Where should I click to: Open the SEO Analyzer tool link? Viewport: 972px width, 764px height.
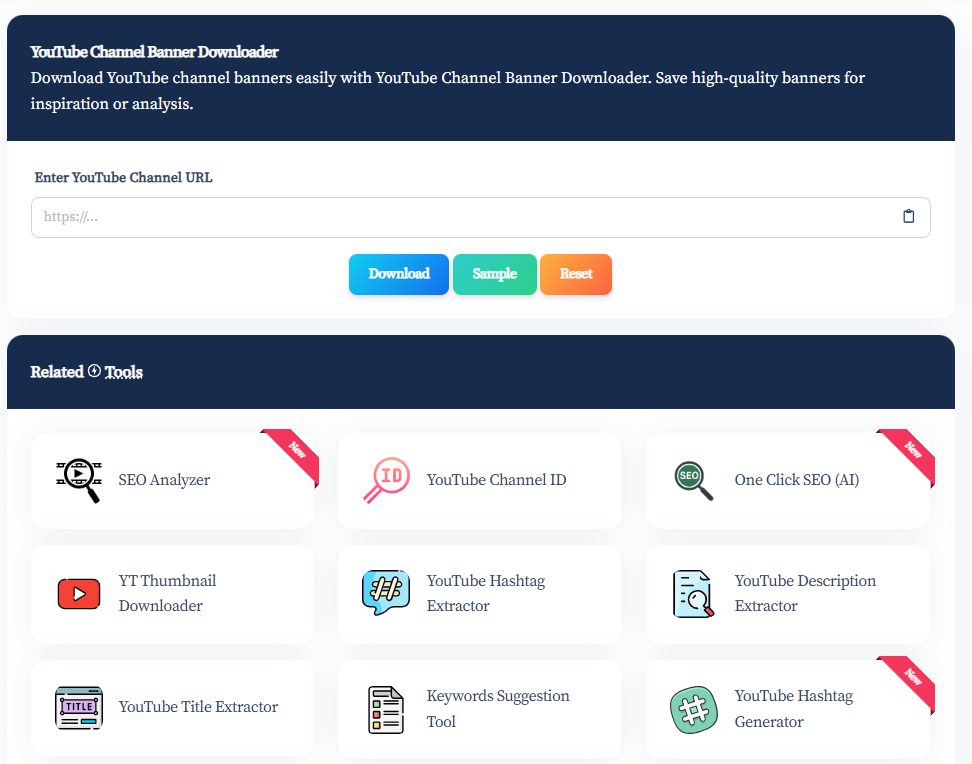(164, 480)
